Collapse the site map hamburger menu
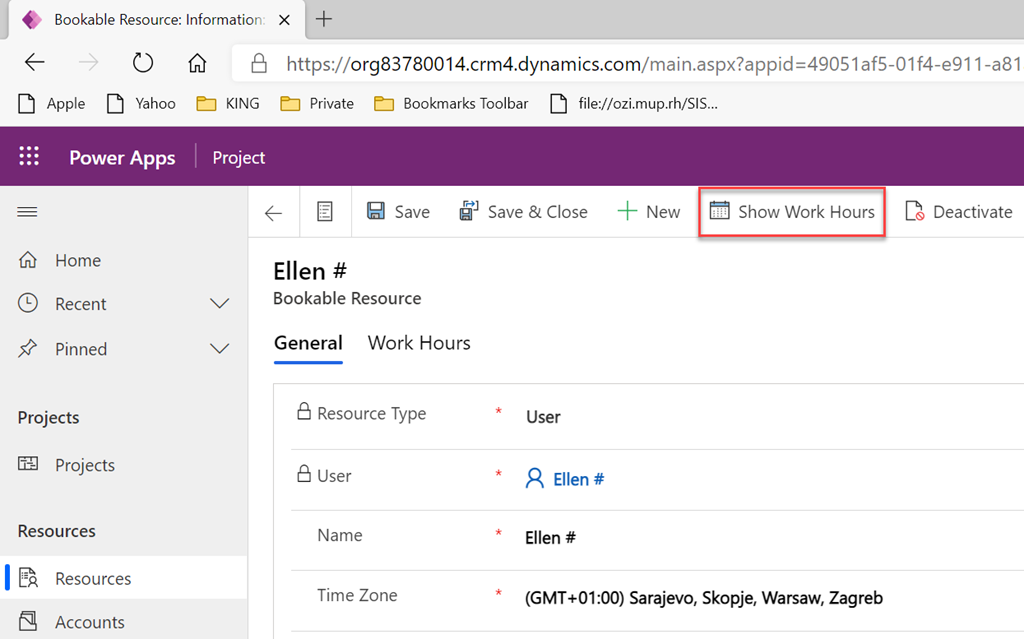The image size is (1024, 639). click(x=27, y=212)
